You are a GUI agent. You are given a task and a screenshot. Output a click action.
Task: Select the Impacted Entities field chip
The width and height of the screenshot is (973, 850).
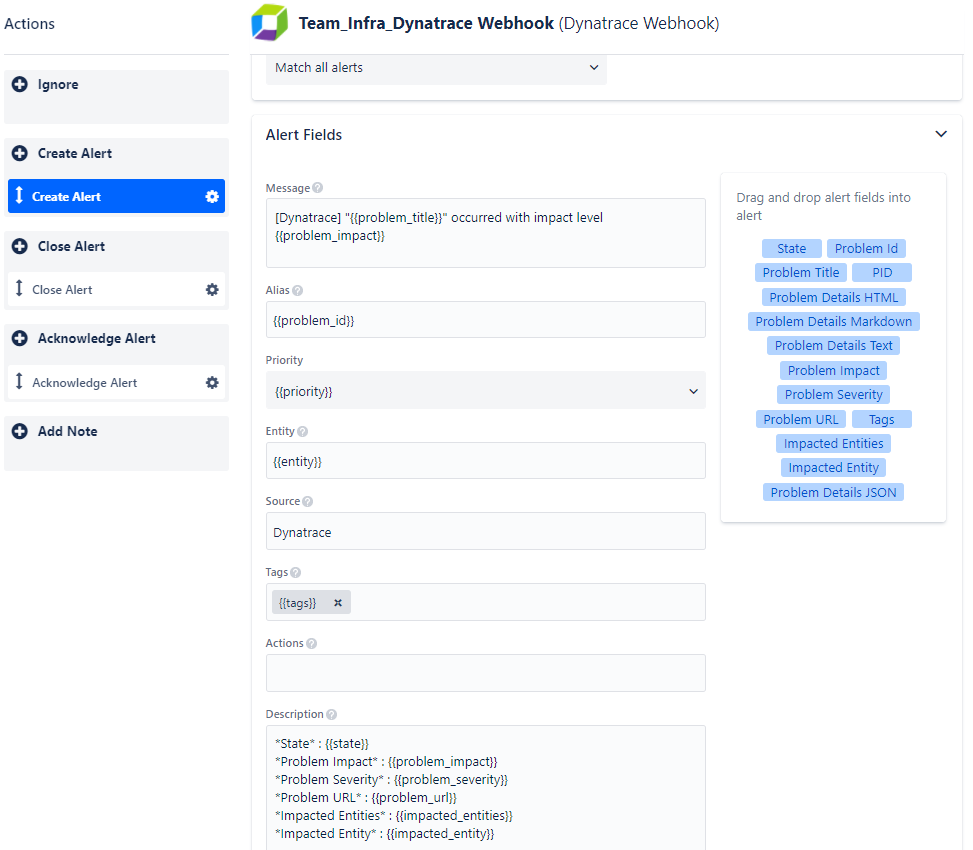(833, 444)
